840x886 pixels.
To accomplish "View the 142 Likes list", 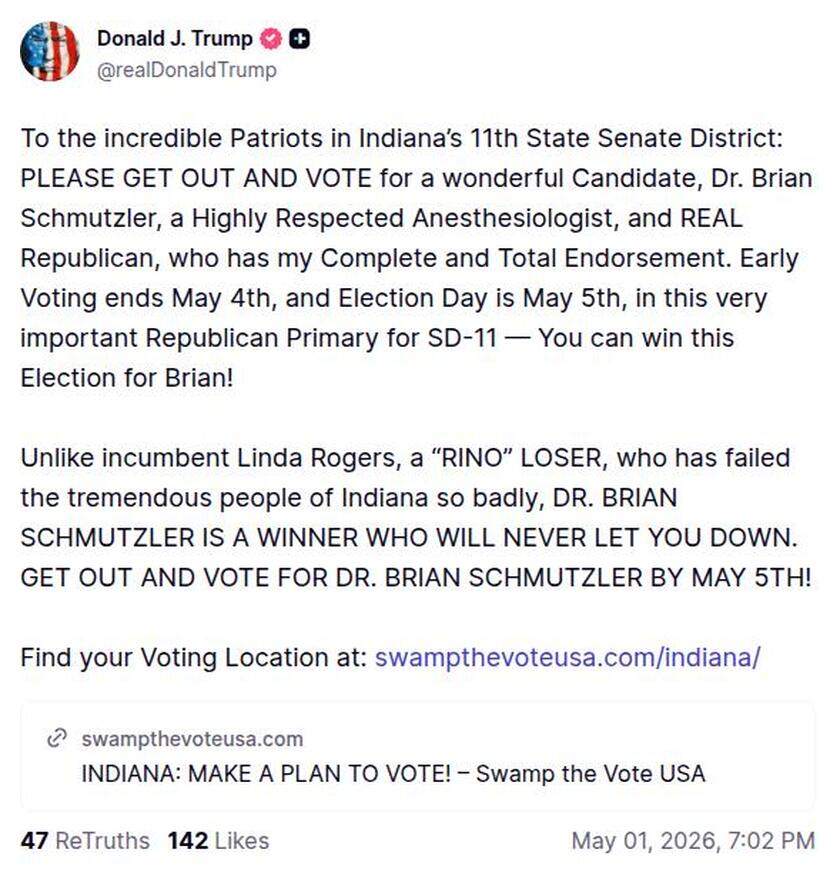I will point(218,840).
